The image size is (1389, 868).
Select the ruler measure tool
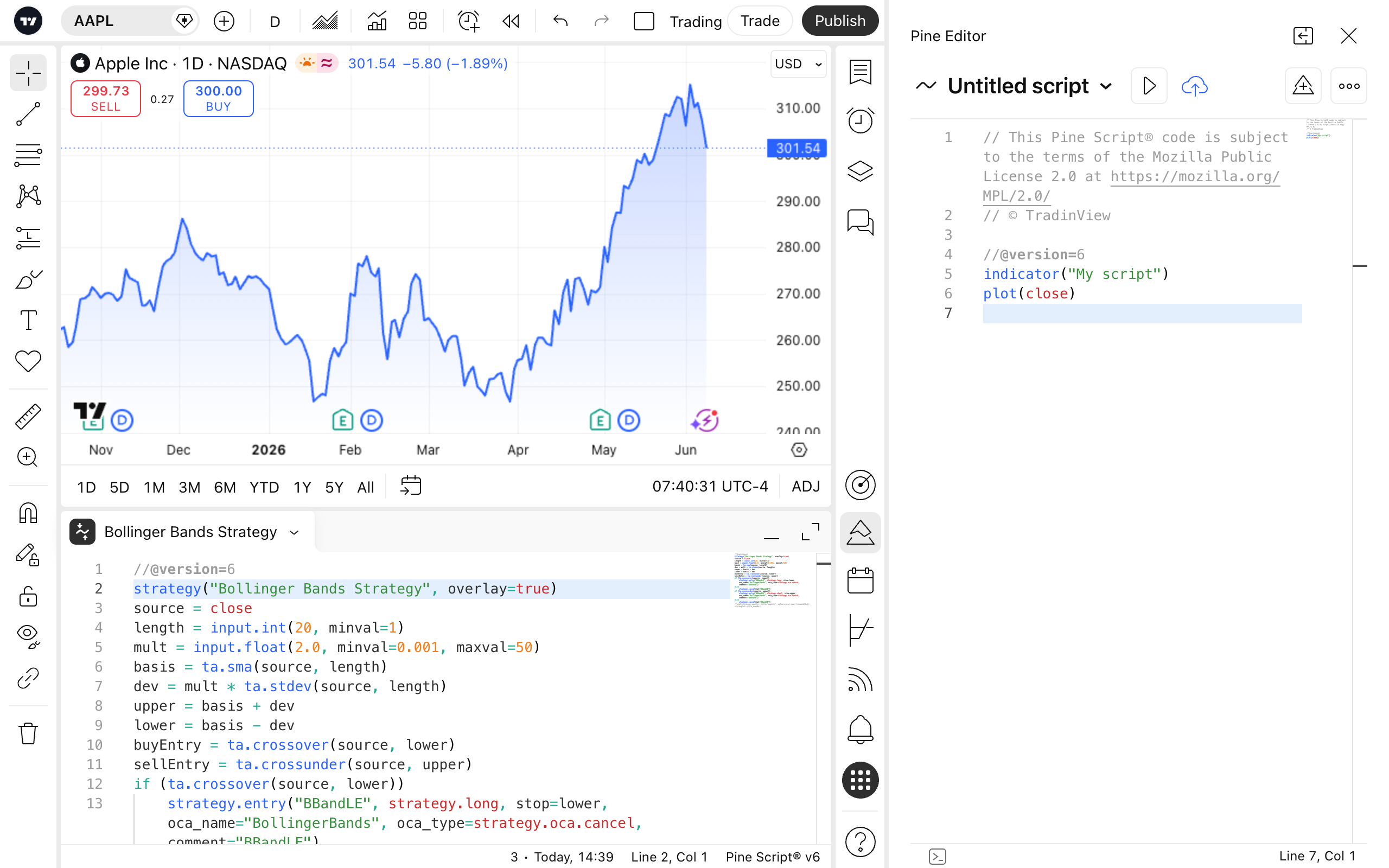(x=28, y=416)
